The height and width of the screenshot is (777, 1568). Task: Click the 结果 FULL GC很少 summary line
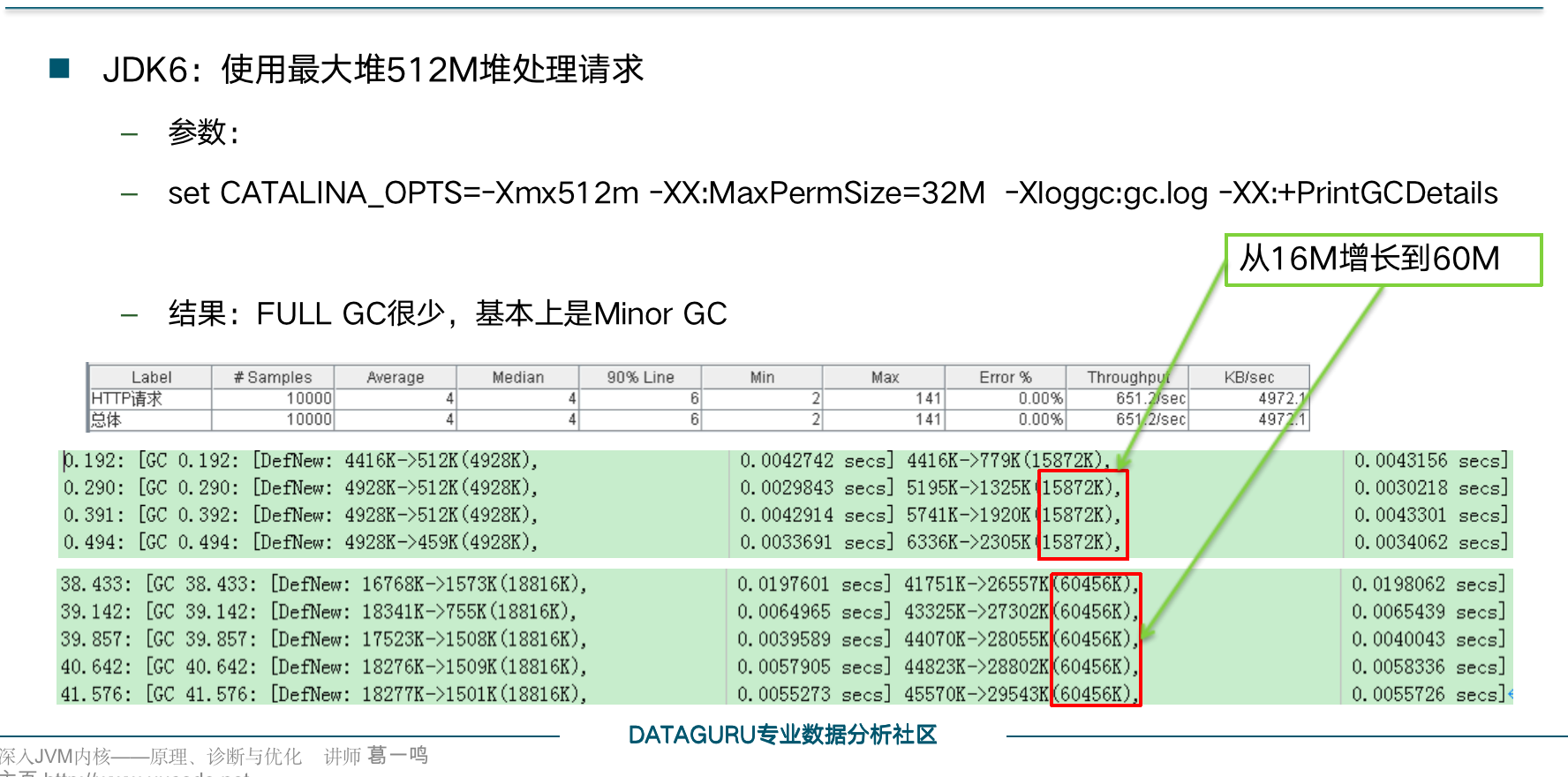(x=448, y=313)
